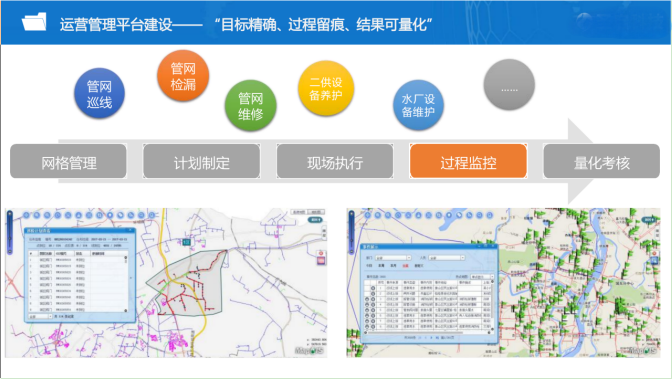Image resolution: width=672 pixels, height=379 pixels.
Task: Open the 计划制定 stage tab
Action: [201, 161]
